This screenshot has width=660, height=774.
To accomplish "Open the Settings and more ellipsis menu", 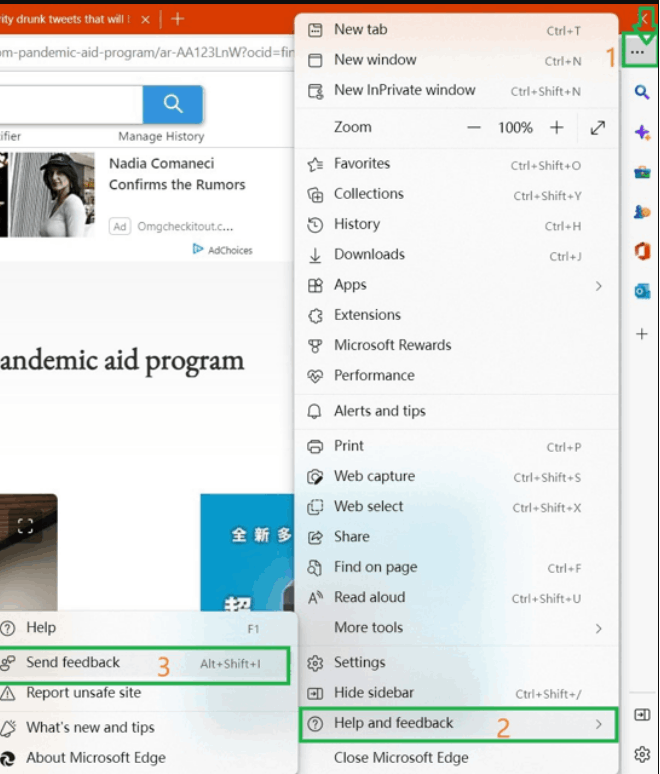I will pyautogui.click(x=638, y=52).
